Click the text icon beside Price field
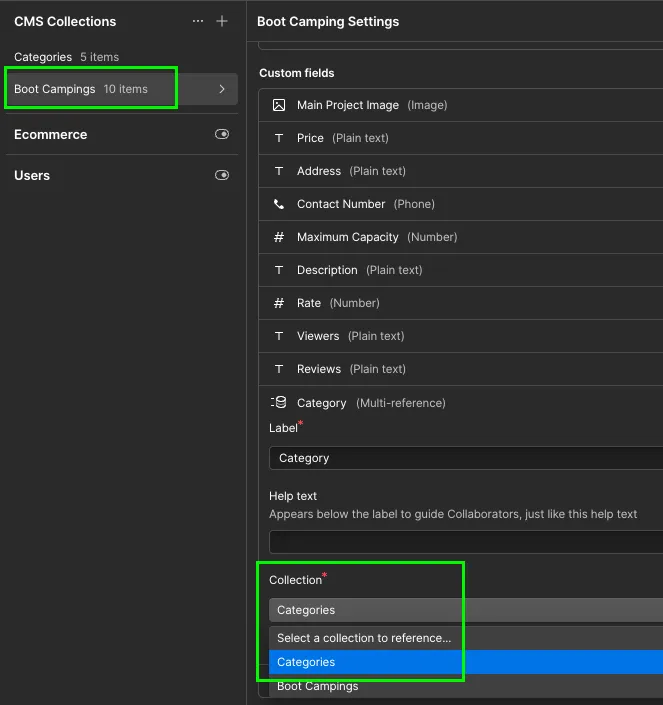 pyautogui.click(x=279, y=138)
